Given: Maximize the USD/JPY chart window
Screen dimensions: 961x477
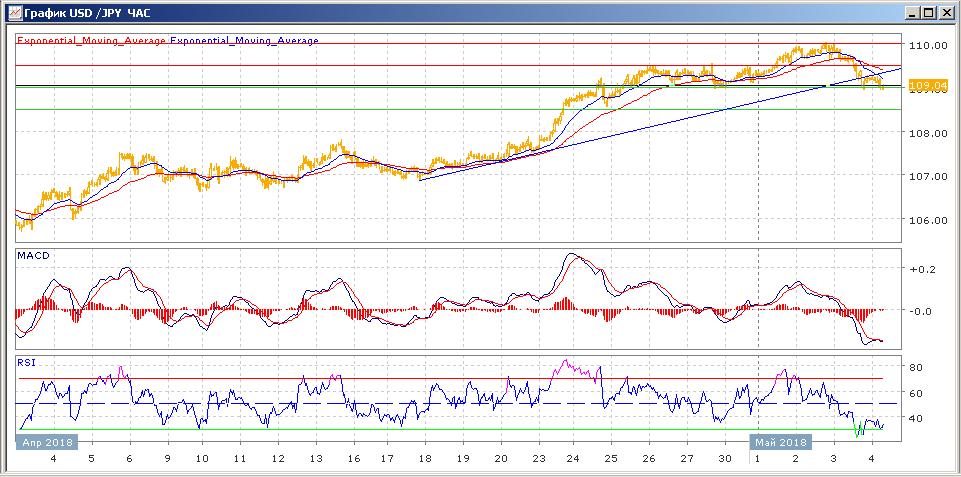Looking at the screenshot, I should (x=929, y=12).
